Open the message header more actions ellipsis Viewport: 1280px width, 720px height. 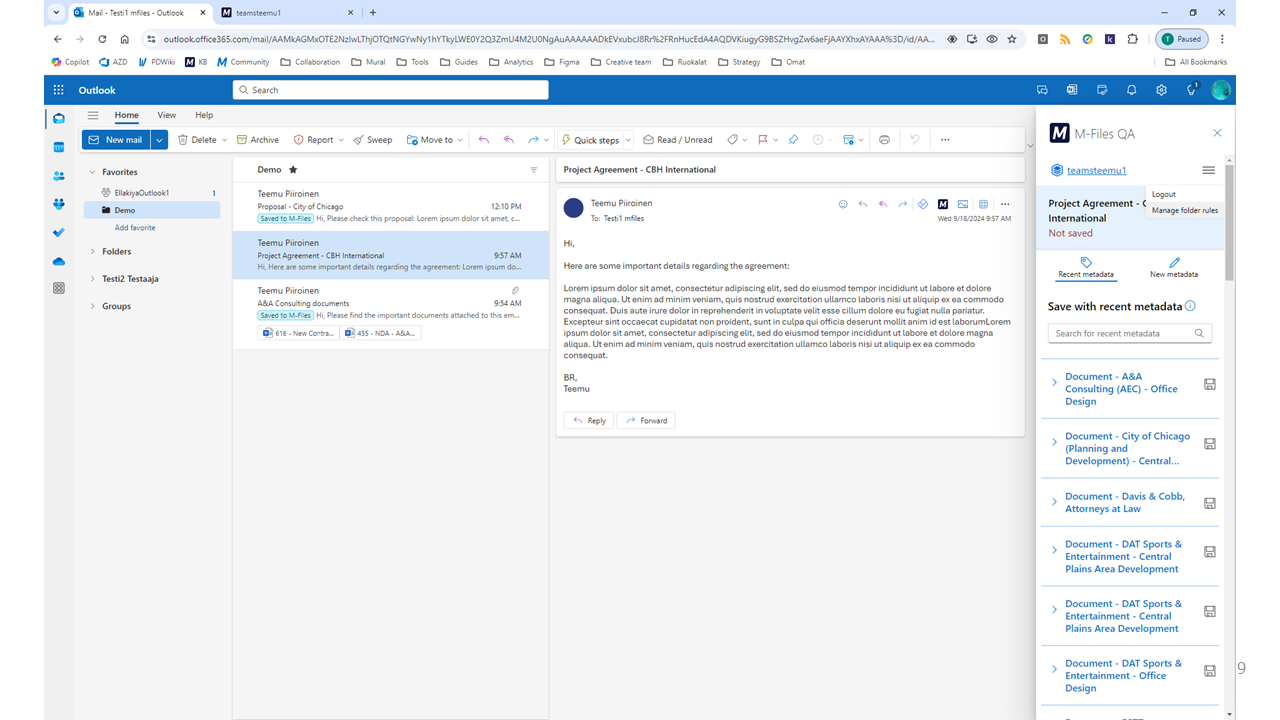[x=1005, y=204]
